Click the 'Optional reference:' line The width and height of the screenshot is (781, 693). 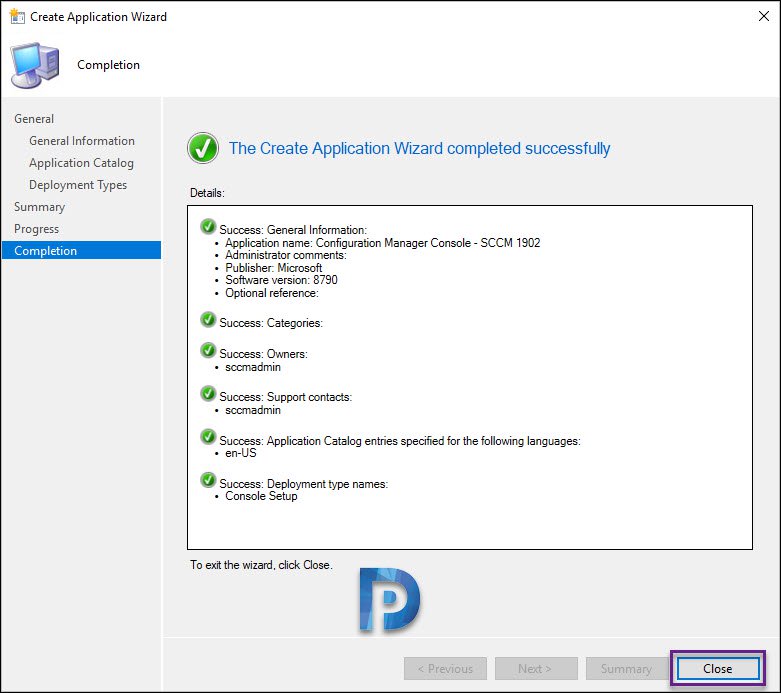[x=272, y=293]
